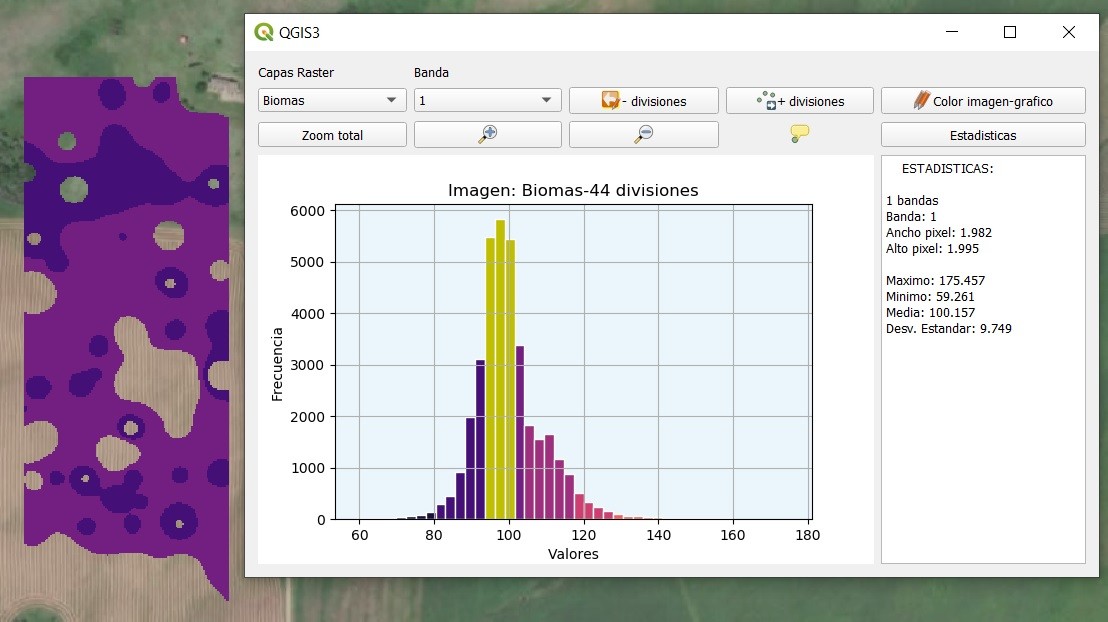Click the QGIS3 logo in title bar

pyautogui.click(x=264, y=32)
